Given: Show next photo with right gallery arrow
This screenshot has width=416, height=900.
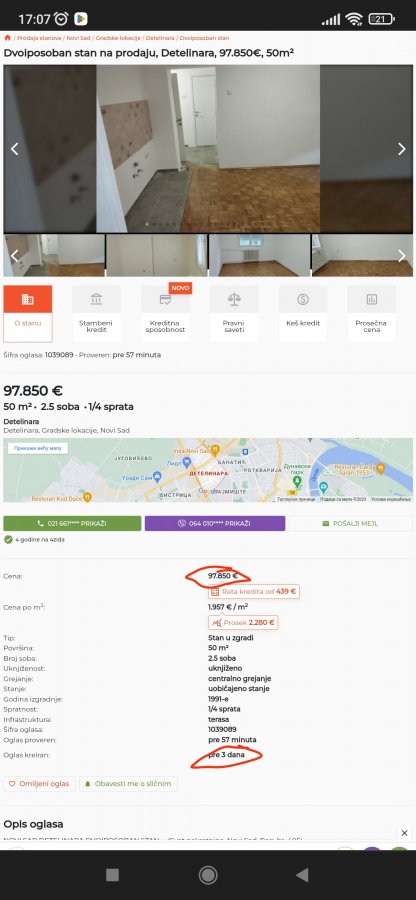Looking at the screenshot, I should click(x=402, y=149).
